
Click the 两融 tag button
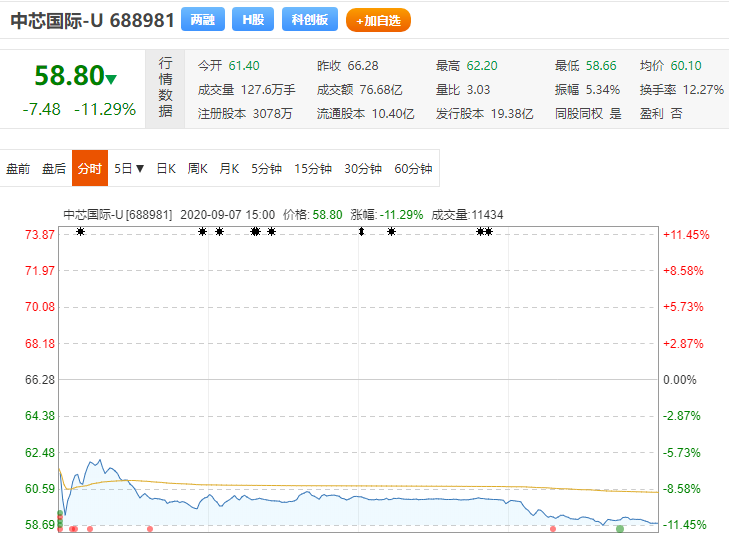203,20
